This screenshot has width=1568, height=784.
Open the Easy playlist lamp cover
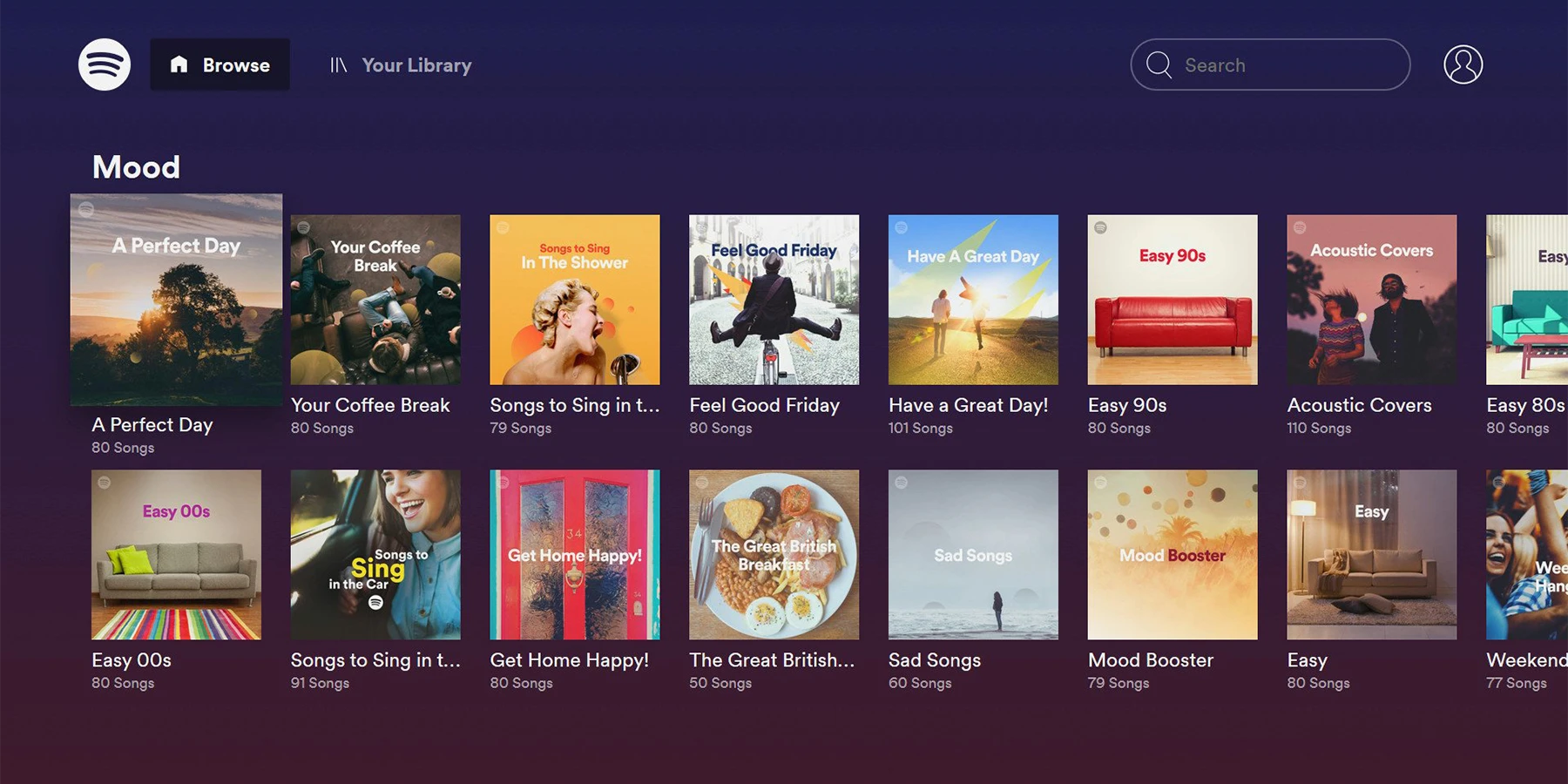(x=1372, y=555)
